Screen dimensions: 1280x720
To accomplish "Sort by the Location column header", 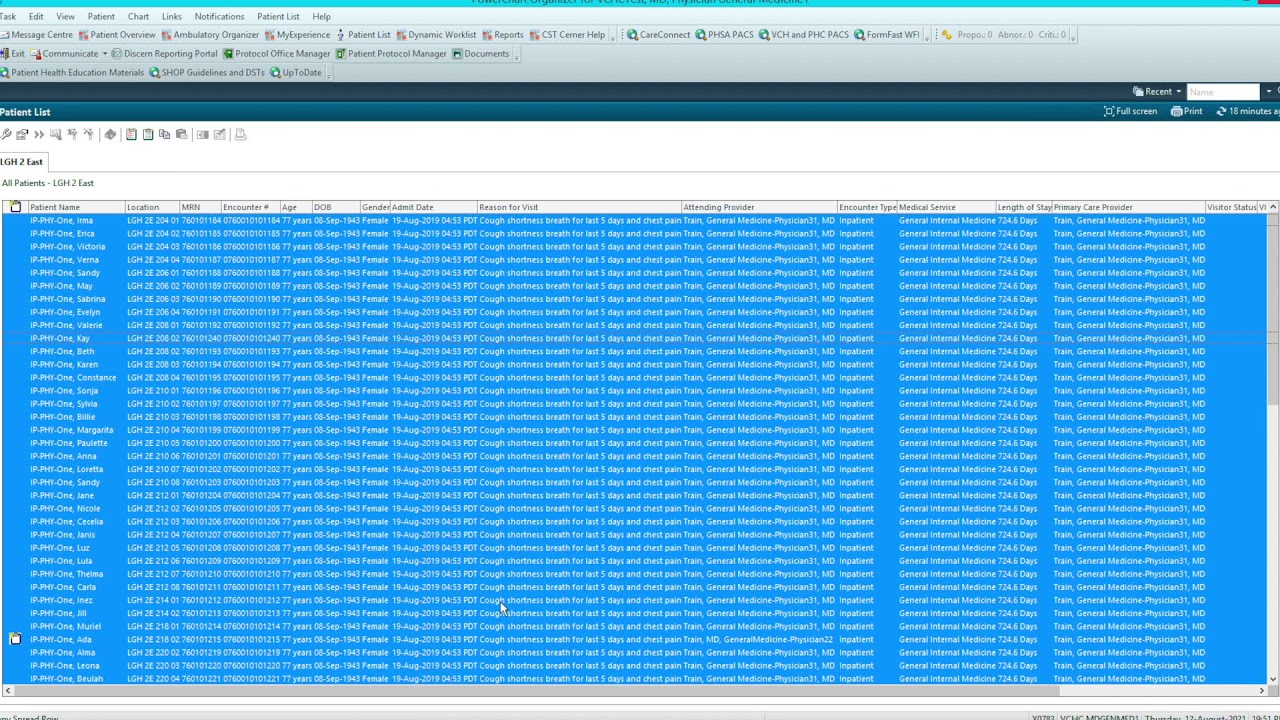I will pyautogui.click(x=151, y=208).
